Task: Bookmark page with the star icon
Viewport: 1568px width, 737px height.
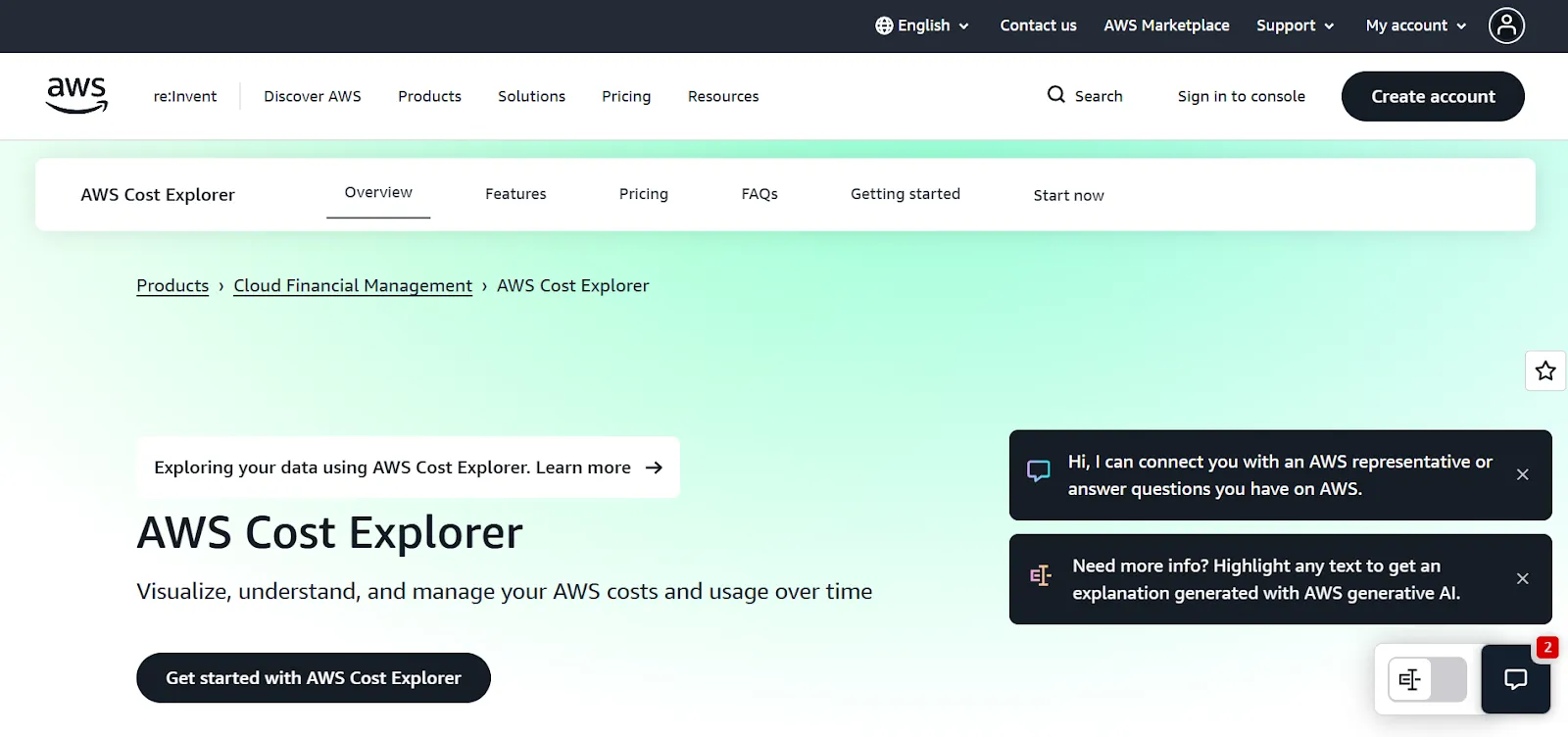Action: click(x=1545, y=370)
